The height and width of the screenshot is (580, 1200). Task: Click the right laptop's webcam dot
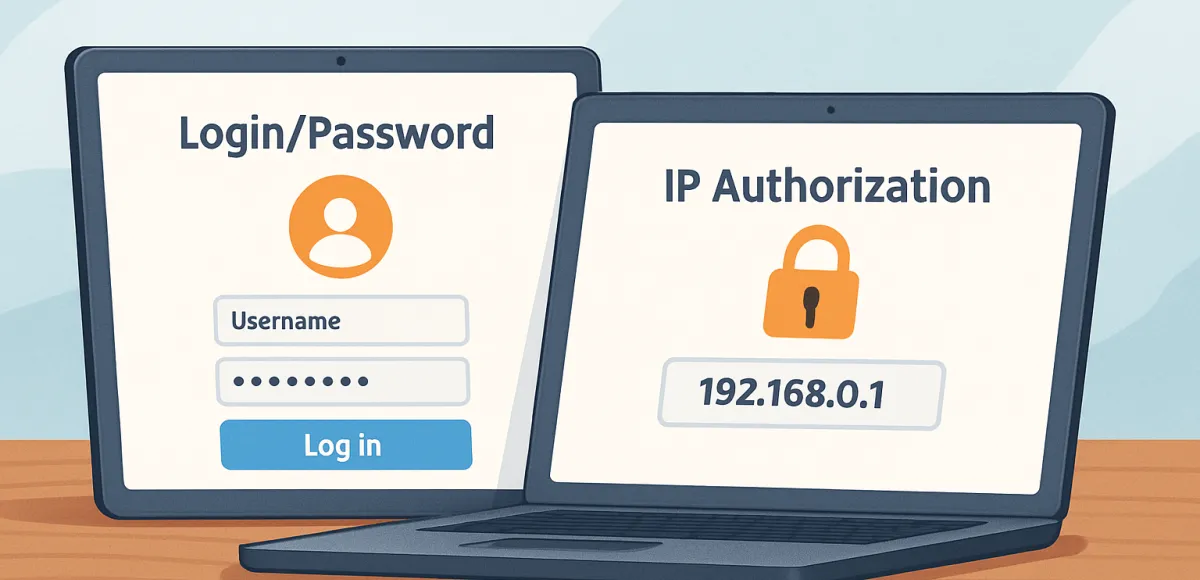point(831,109)
